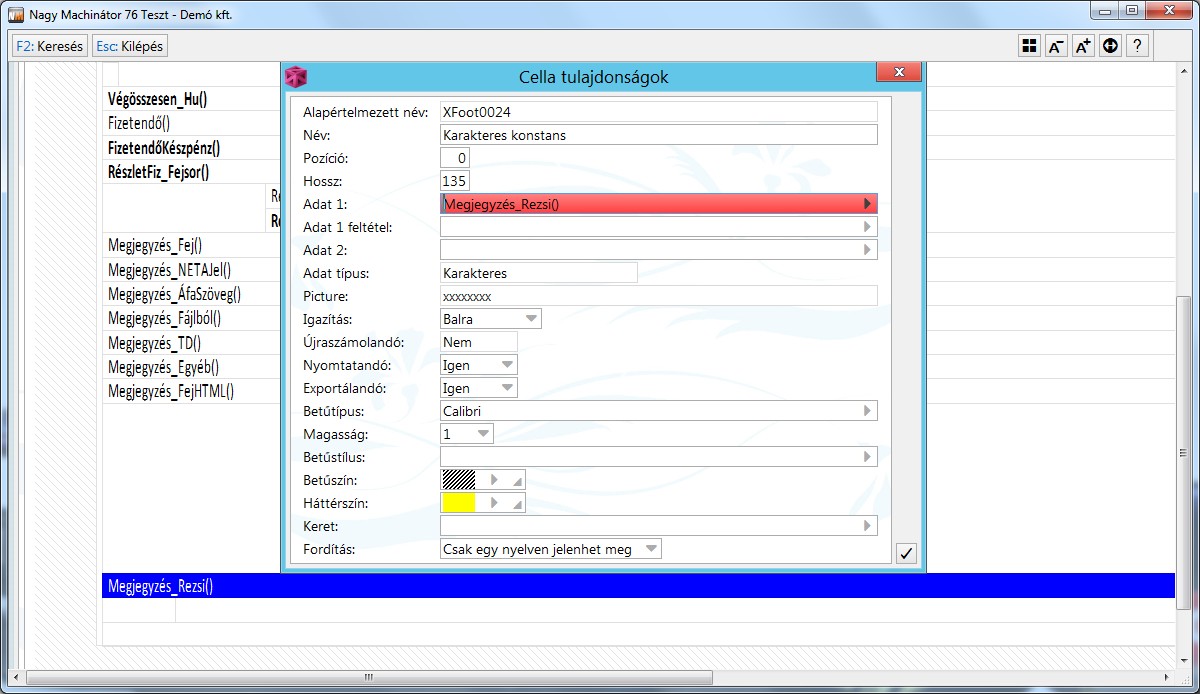Click the circular arrows toolbar icon
The image size is (1200, 694).
(1110, 46)
